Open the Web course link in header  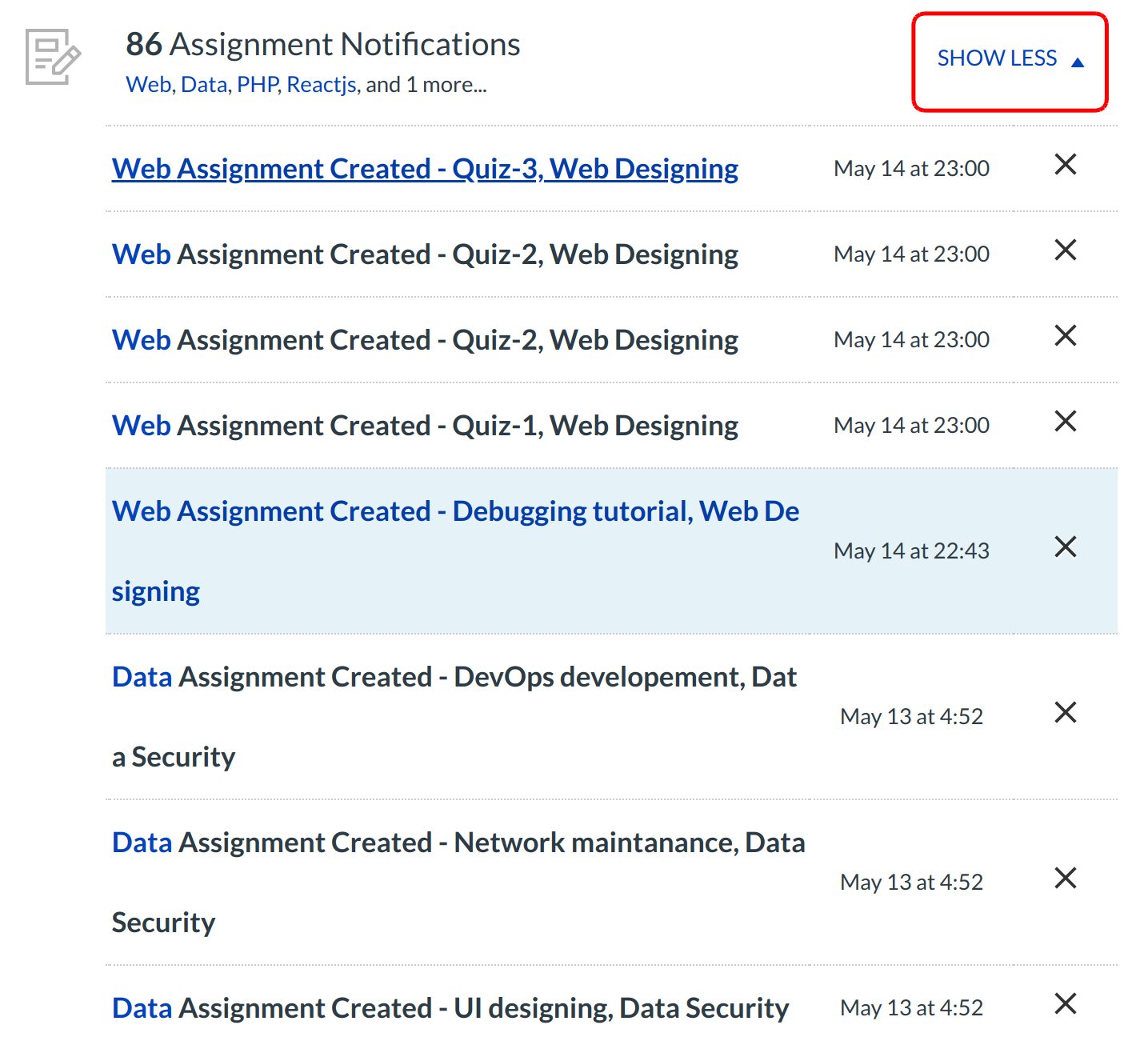[148, 85]
